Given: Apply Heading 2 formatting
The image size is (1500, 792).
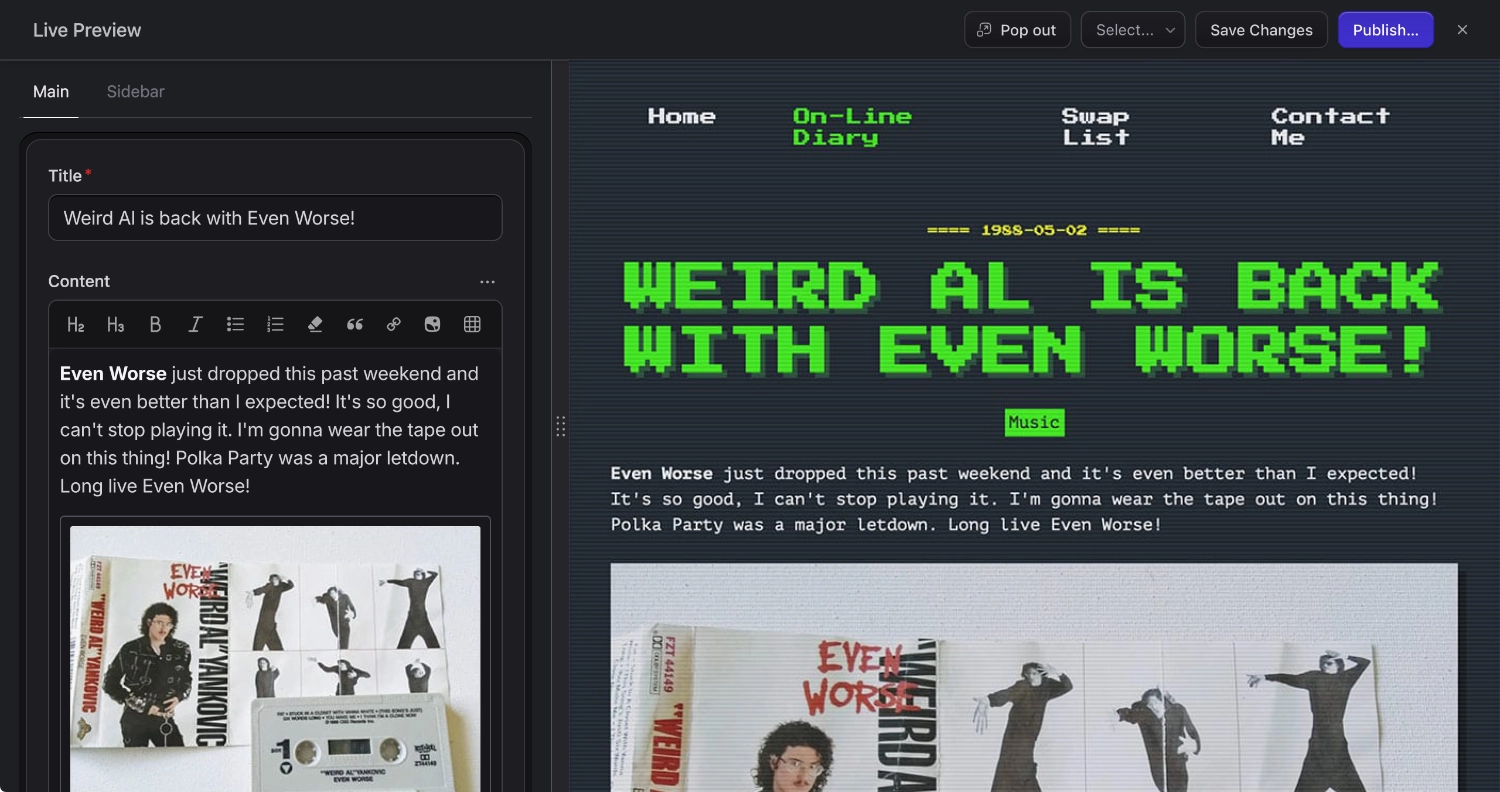Looking at the screenshot, I should (x=76, y=324).
